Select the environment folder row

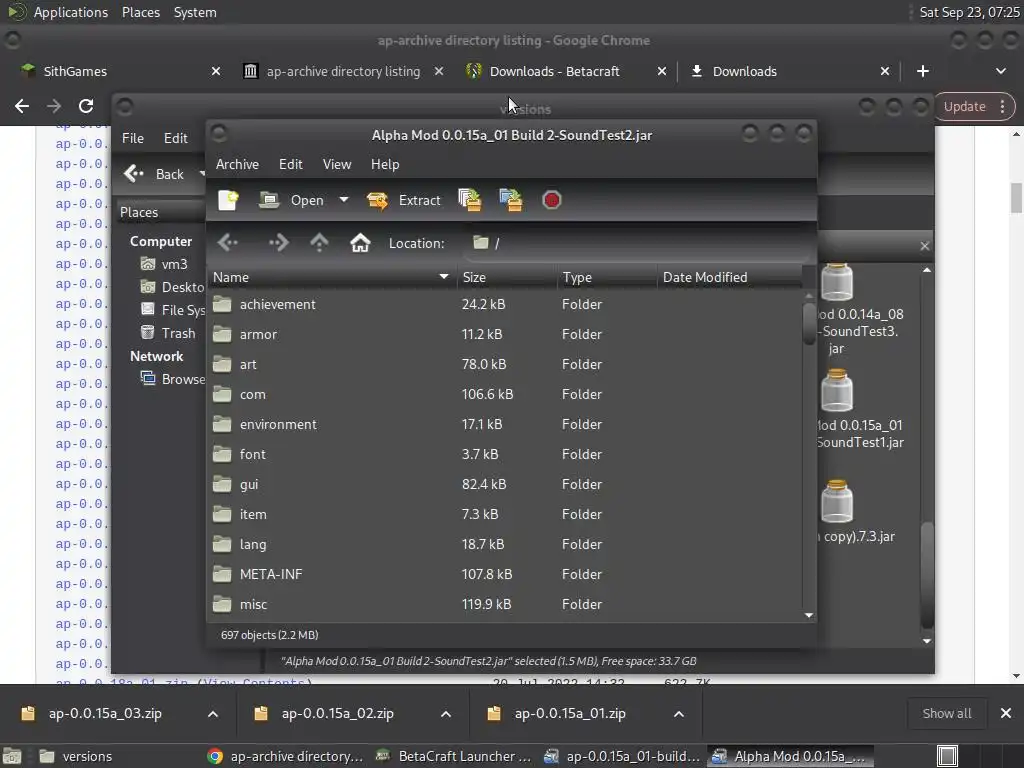tap(504, 424)
